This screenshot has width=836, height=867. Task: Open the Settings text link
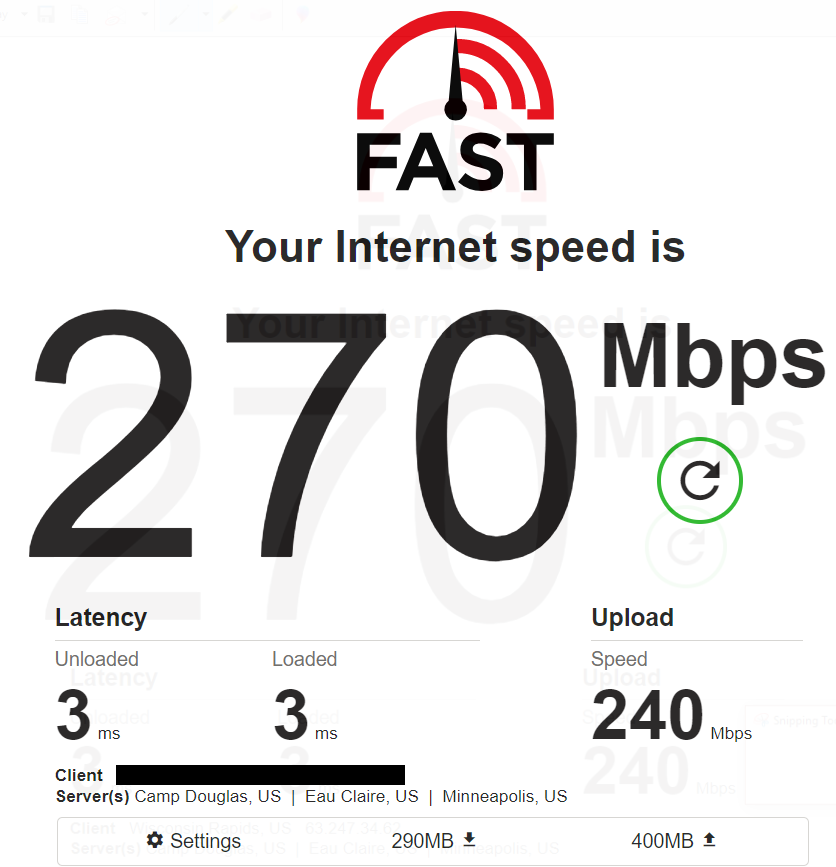205,840
